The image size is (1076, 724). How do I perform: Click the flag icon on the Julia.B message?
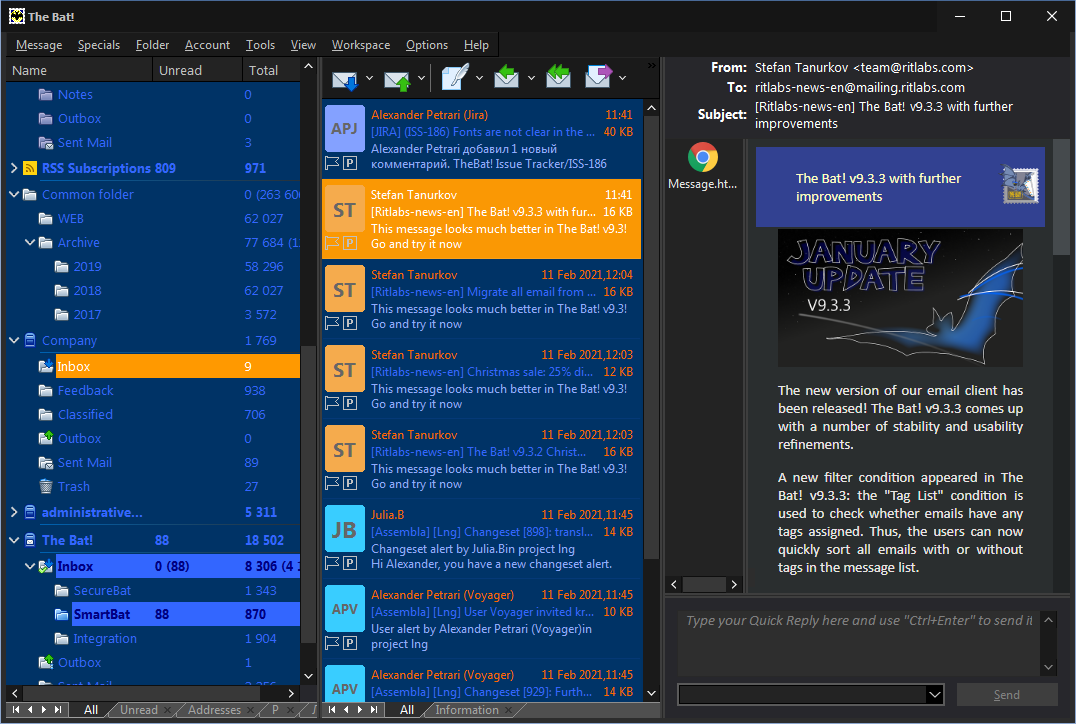point(332,563)
